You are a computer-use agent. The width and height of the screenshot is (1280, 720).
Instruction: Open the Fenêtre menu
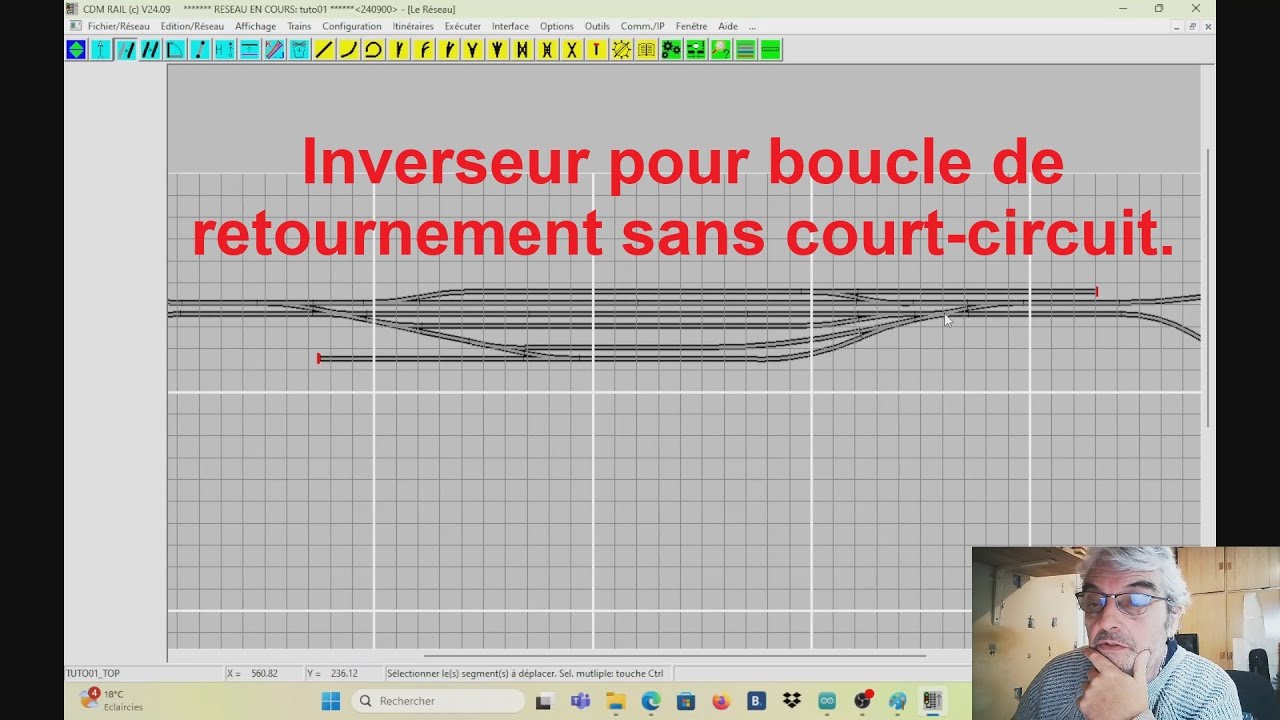691,26
